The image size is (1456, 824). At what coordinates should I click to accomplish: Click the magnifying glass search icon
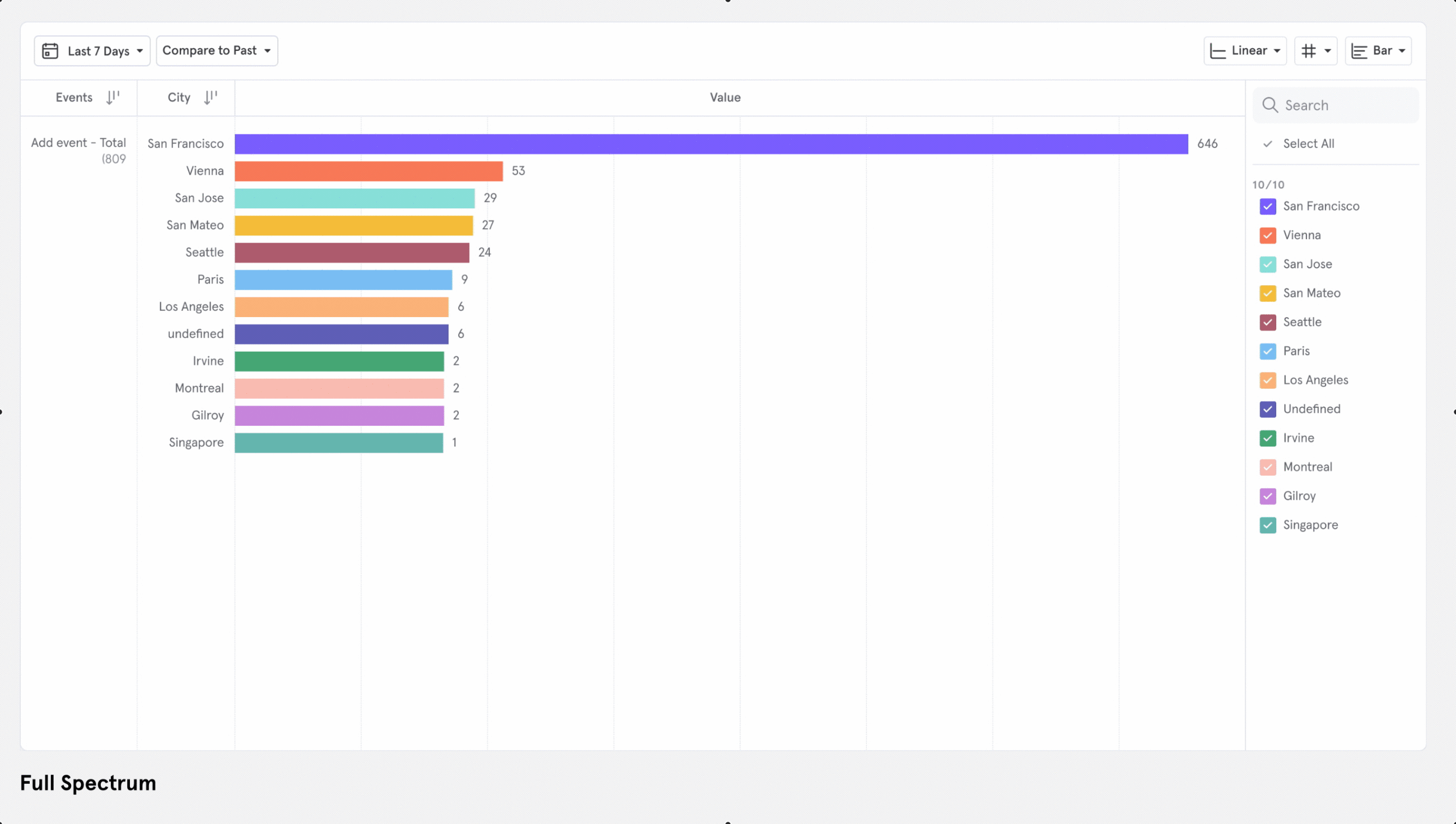coord(1270,105)
